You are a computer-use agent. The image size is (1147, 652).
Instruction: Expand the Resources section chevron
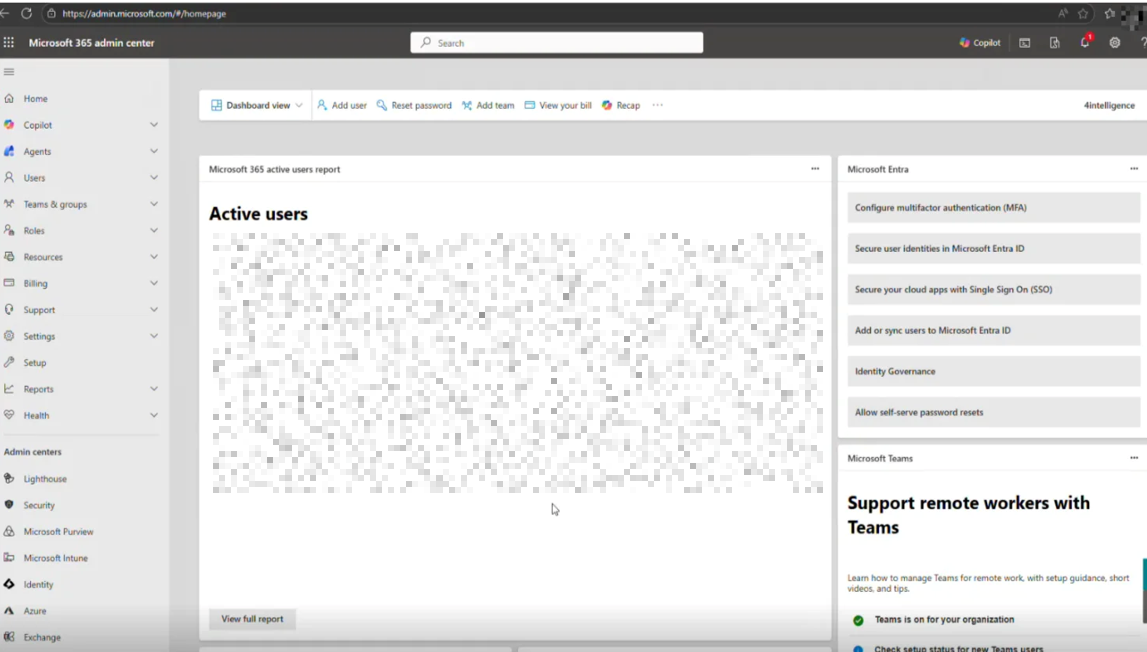click(154, 256)
